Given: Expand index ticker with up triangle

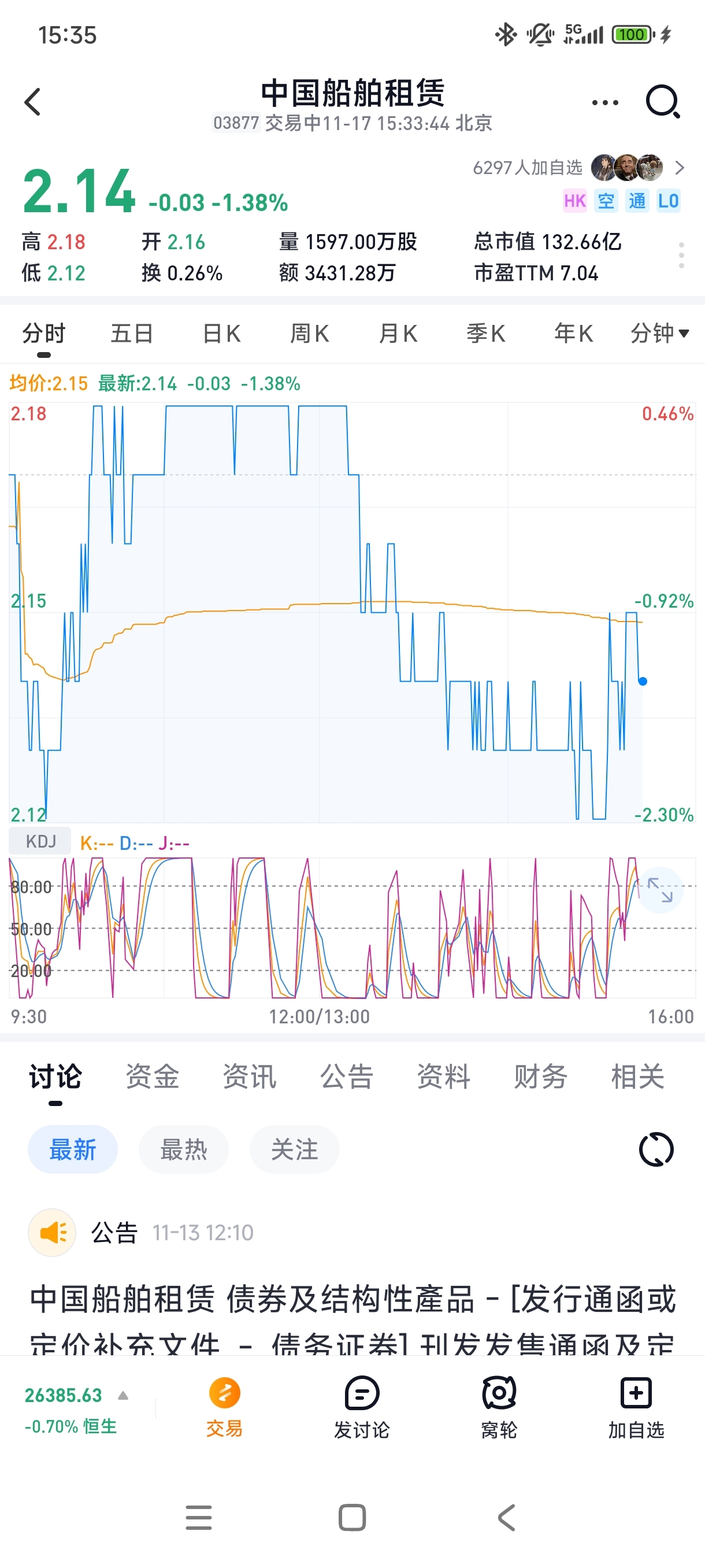Looking at the screenshot, I should [123, 1395].
